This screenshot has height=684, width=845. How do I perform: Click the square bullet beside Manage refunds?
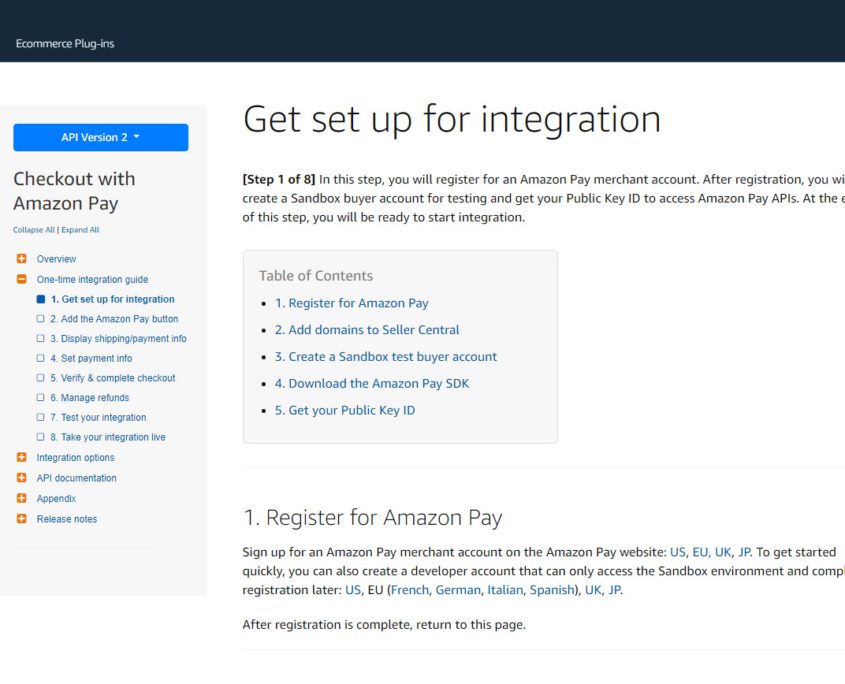click(x=40, y=398)
